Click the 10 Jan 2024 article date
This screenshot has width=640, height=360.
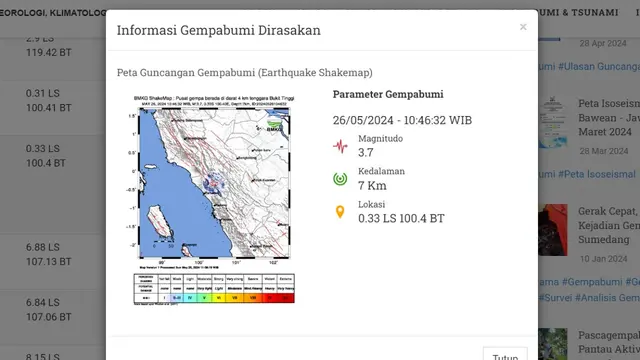click(x=603, y=259)
